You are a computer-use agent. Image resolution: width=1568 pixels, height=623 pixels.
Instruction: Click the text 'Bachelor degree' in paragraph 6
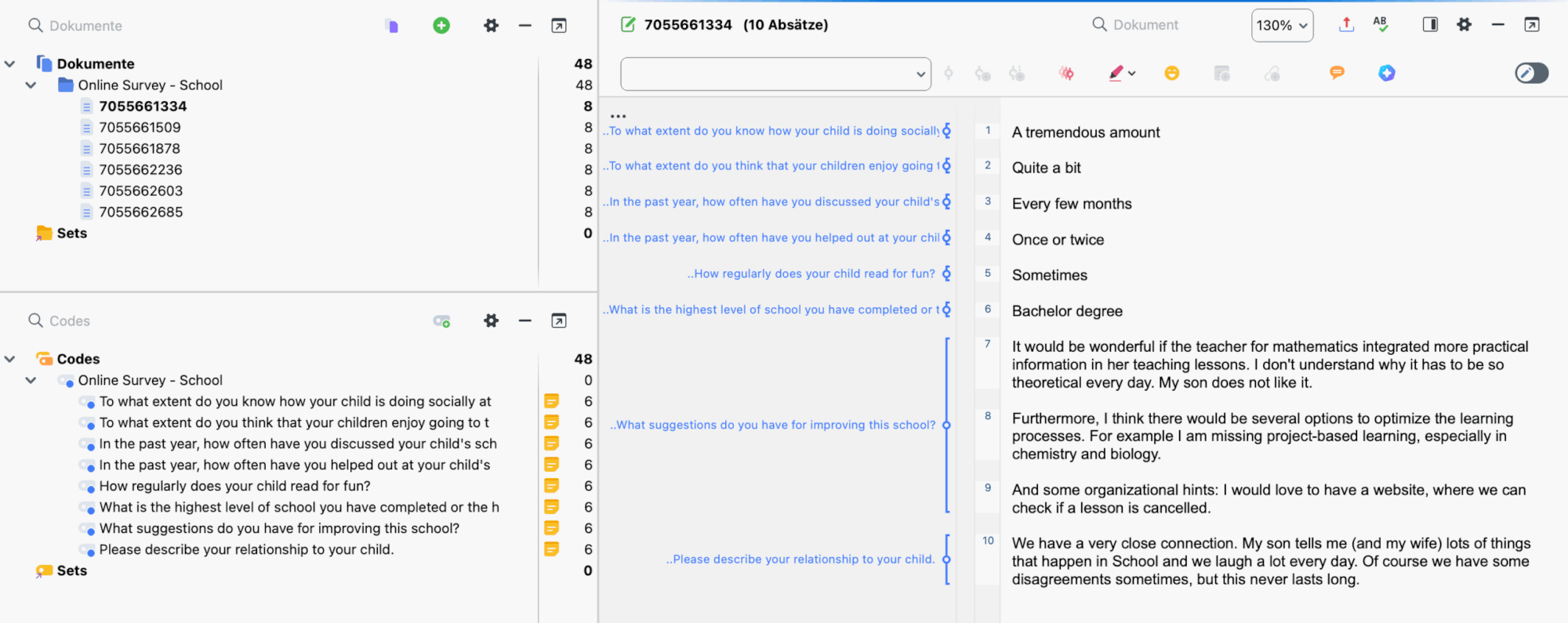pyautogui.click(x=1067, y=311)
